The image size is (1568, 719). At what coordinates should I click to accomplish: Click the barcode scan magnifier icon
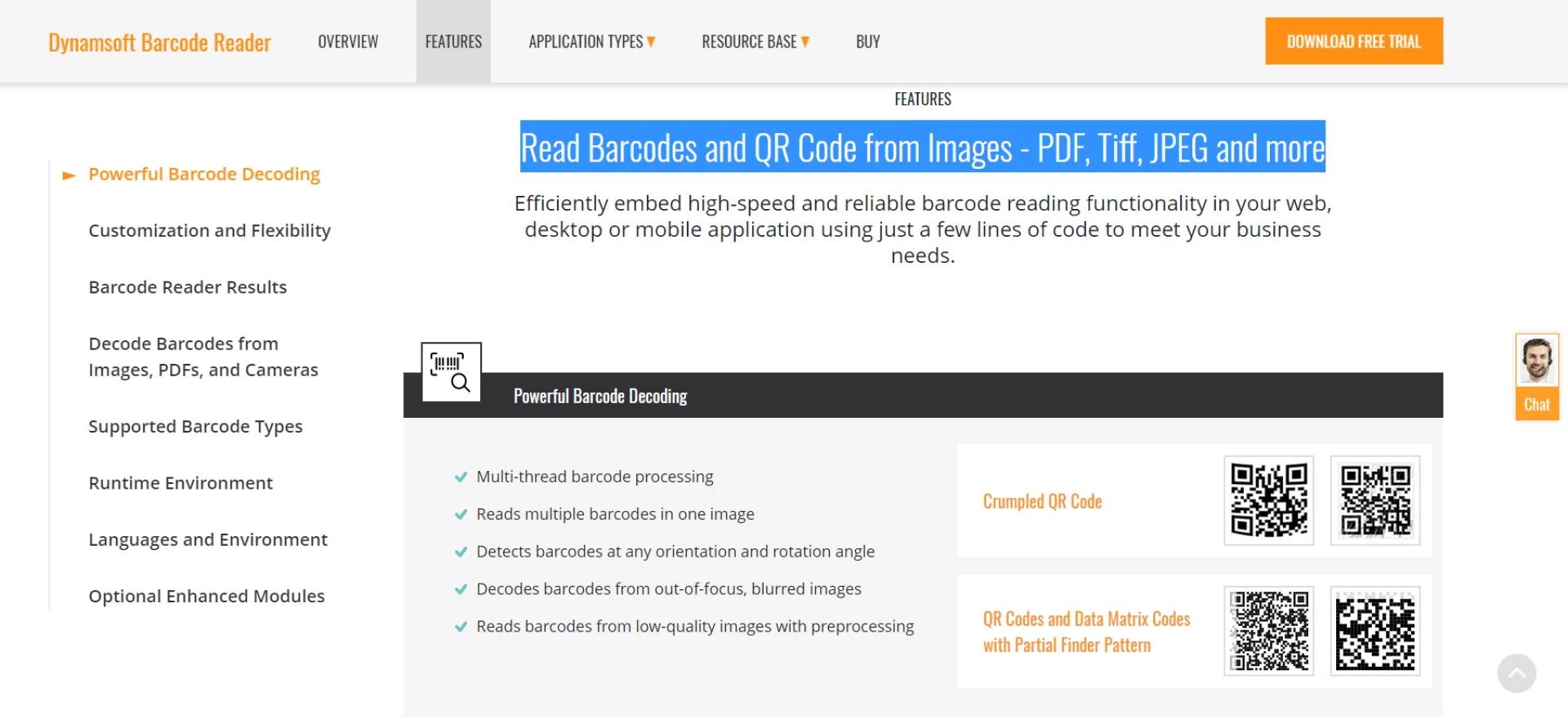coord(451,372)
